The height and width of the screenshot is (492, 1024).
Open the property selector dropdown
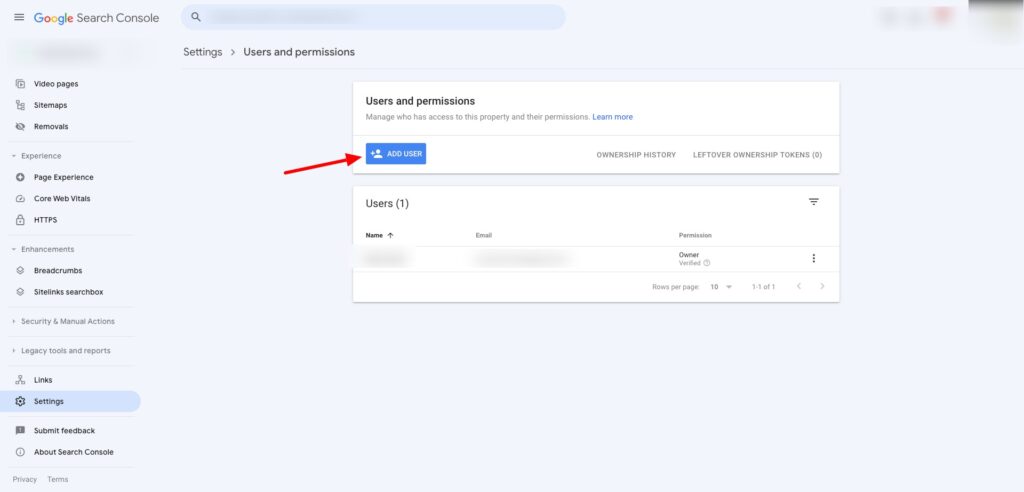pyautogui.click(x=72, y=53)
